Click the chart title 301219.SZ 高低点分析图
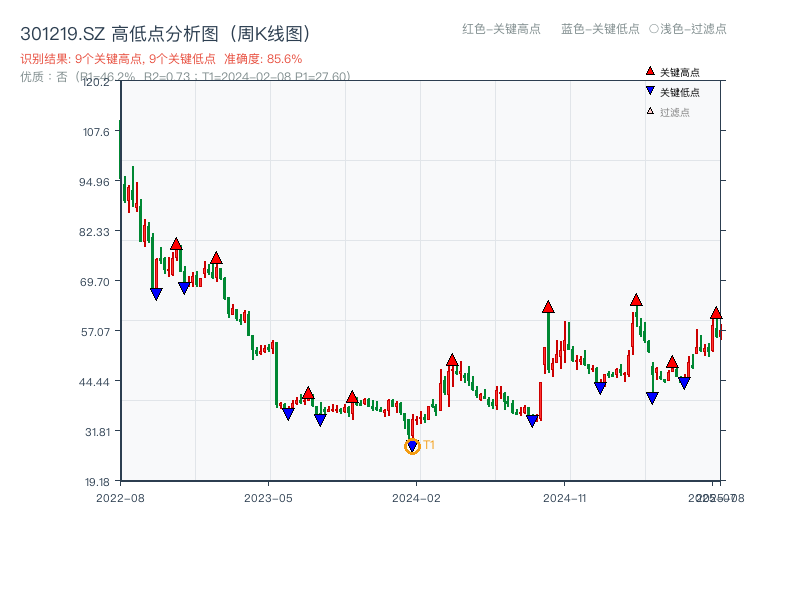The image size is (800, 600). pos(166,34)
